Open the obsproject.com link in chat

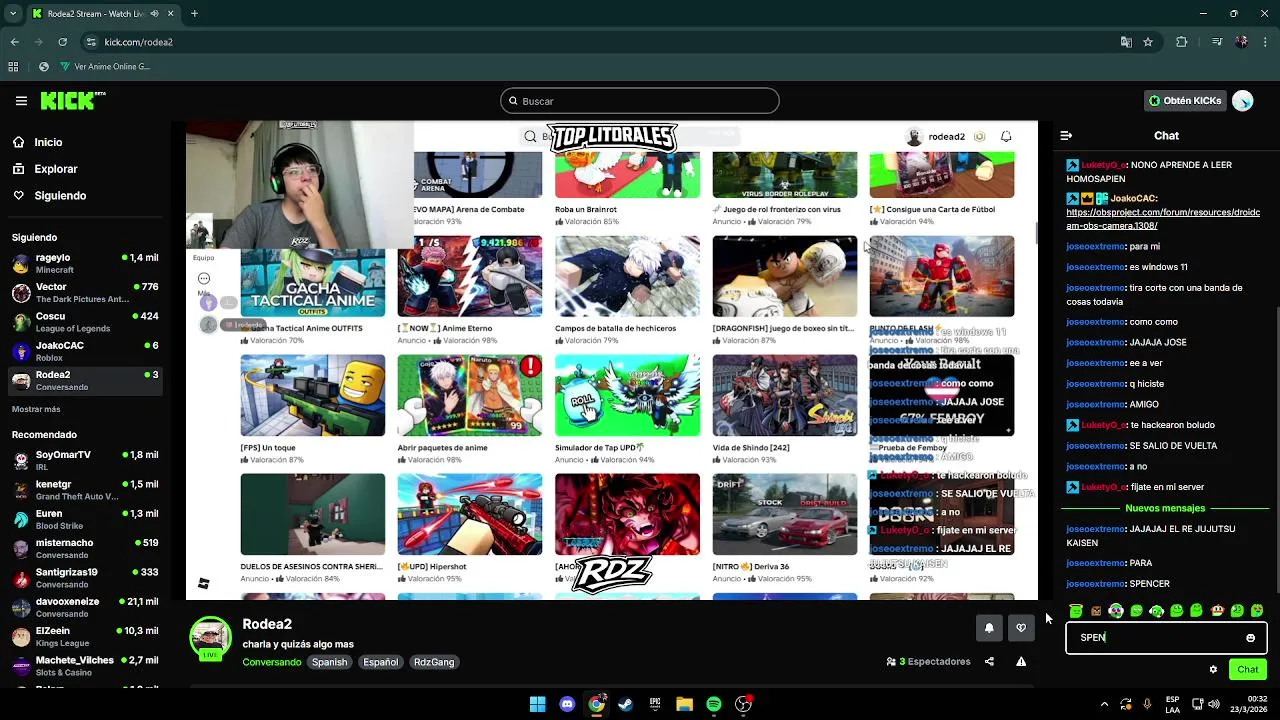click(x=1162, y=219)
